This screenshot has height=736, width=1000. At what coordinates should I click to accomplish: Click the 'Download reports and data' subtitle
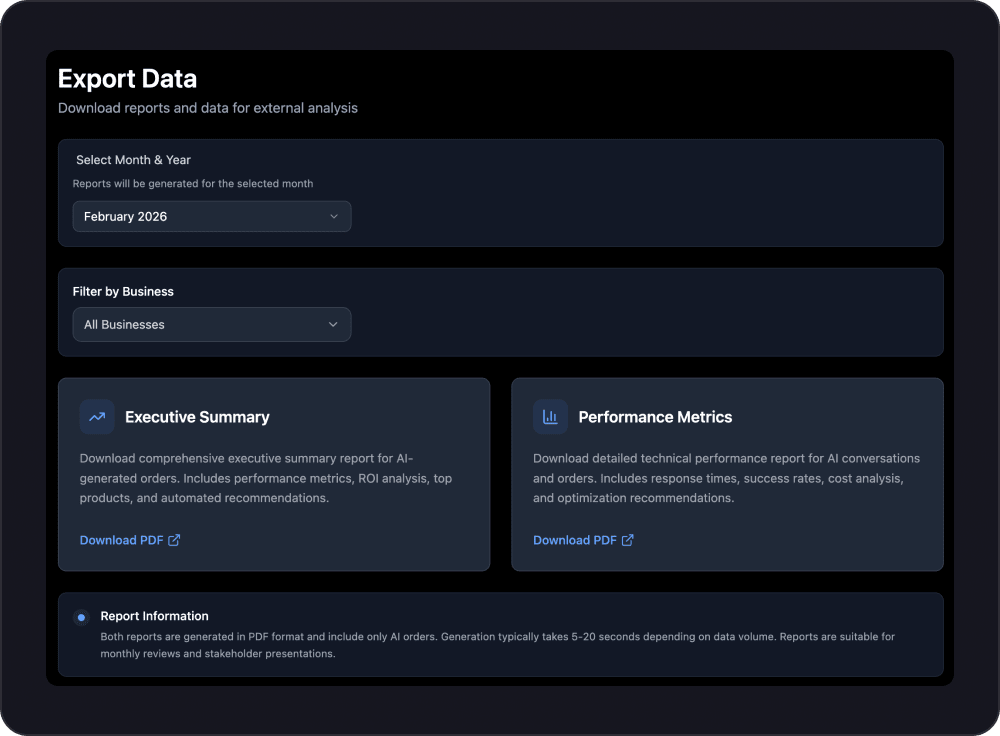coord(207,108)
